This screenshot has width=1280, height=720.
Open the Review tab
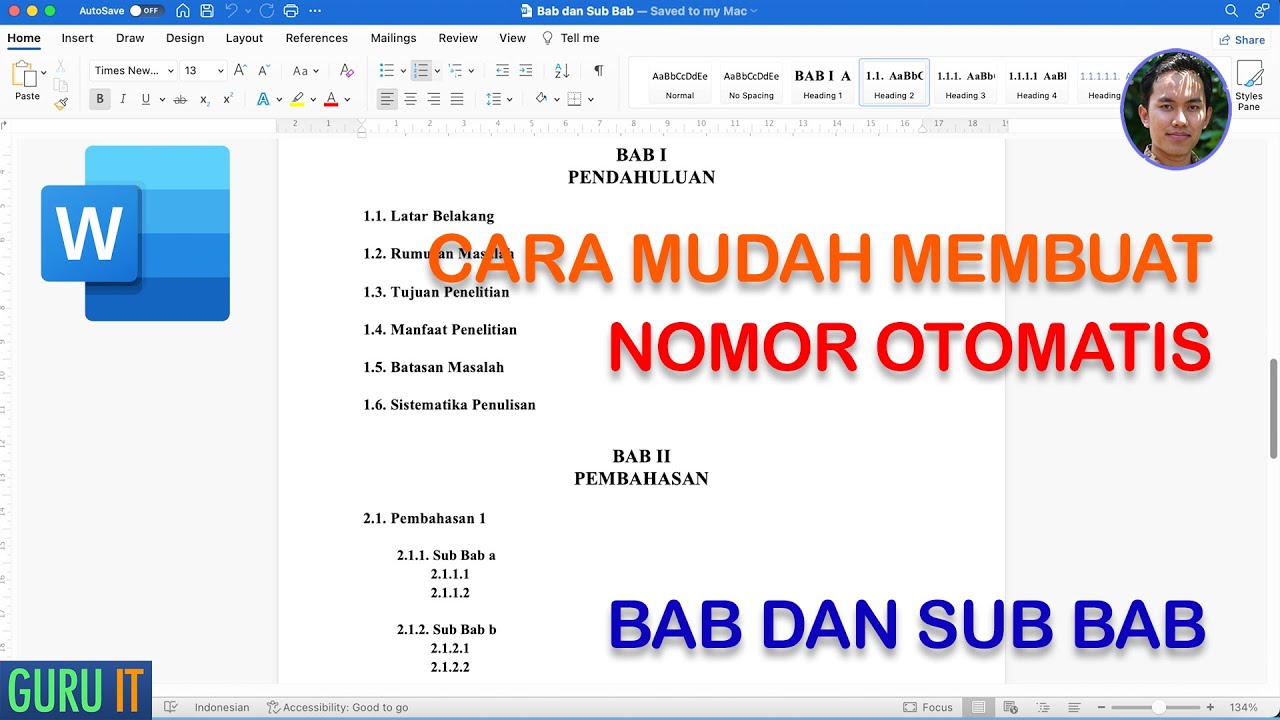coord(458,38)
